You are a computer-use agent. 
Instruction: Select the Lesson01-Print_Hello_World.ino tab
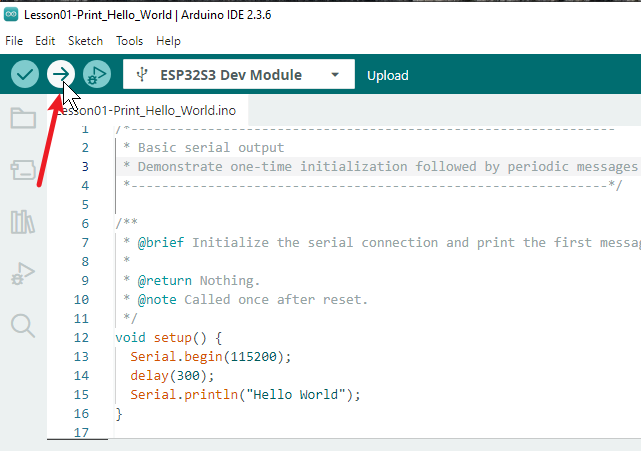(147, 110)
